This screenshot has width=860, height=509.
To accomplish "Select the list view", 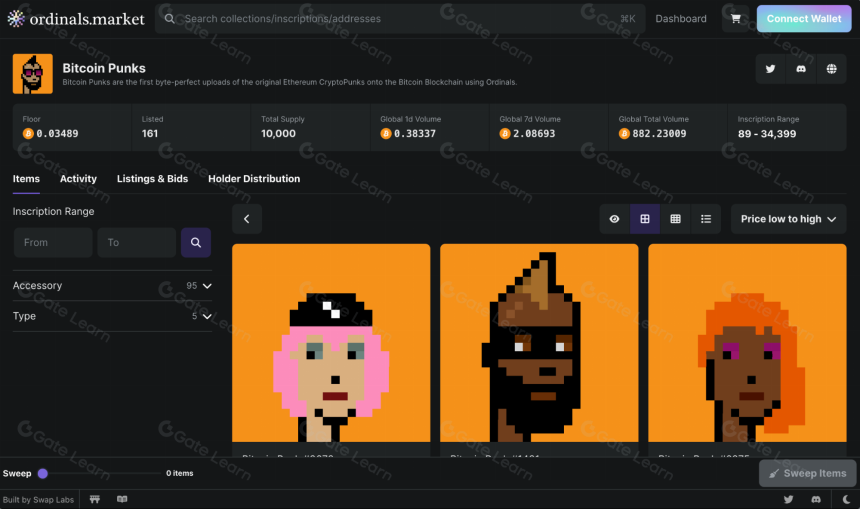I will (706, 219).
